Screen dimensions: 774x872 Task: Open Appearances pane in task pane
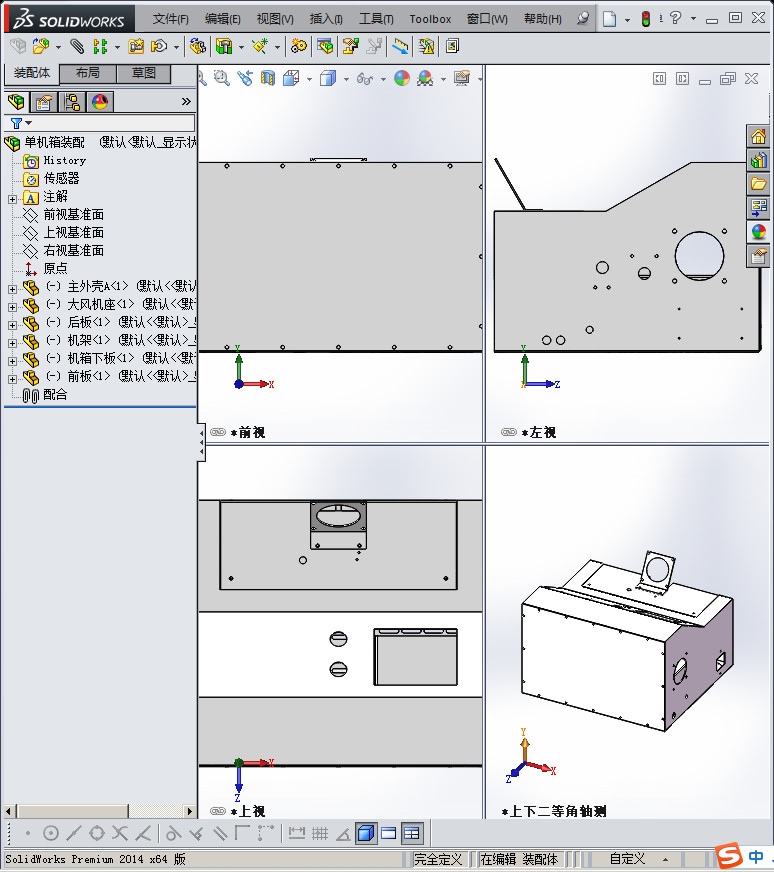click(758, 232)
